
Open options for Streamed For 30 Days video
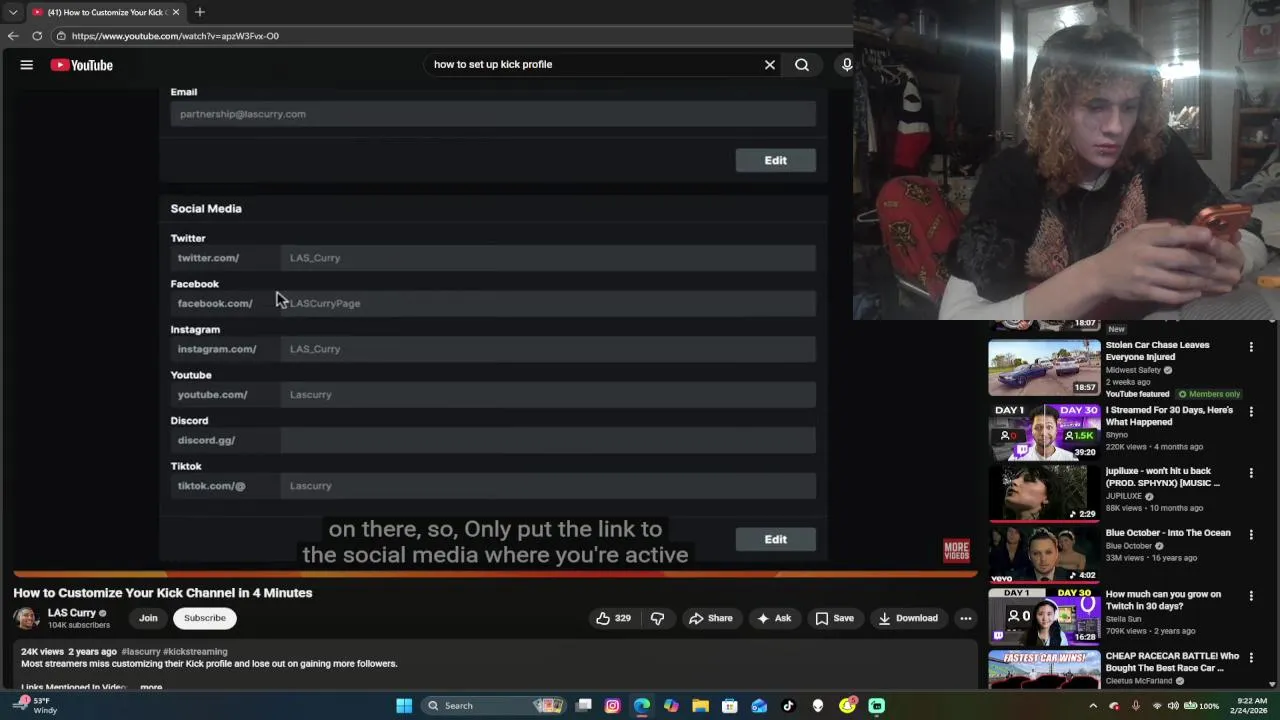click(x=1251, y=412)
